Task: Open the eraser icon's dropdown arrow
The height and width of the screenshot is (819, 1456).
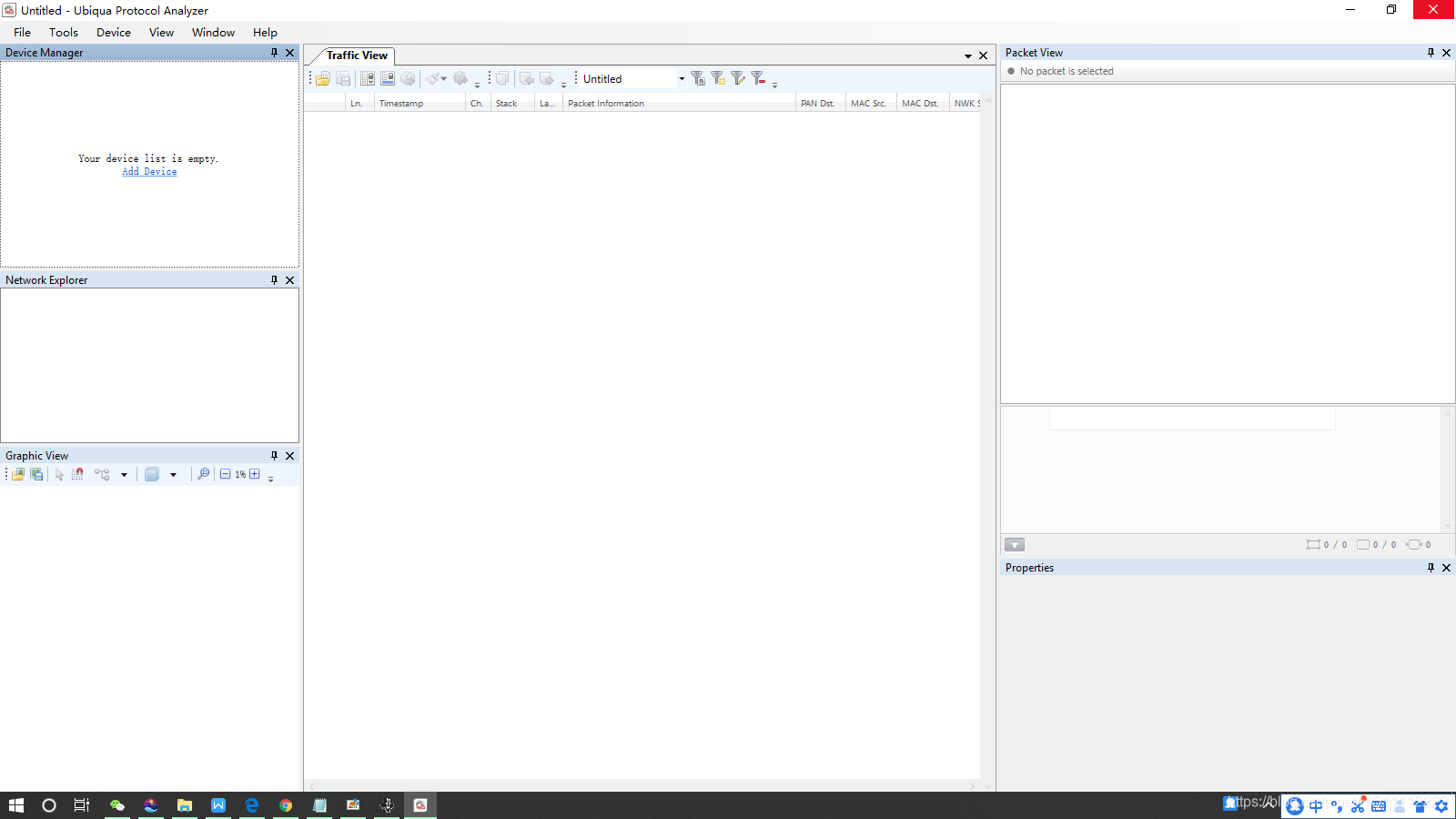Action: click(444, 79)
